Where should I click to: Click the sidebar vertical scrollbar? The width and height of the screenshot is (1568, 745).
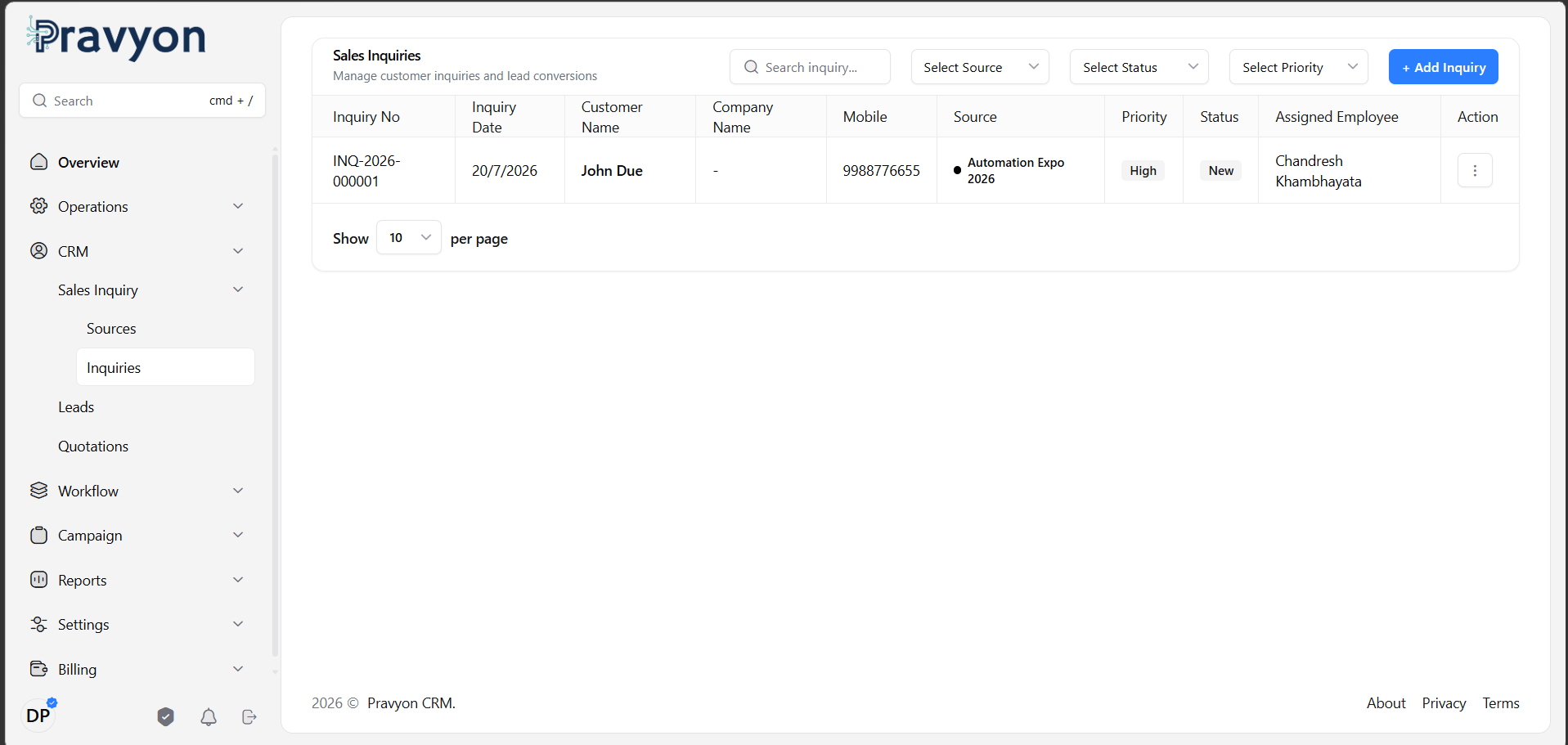(x=275, y=405)
